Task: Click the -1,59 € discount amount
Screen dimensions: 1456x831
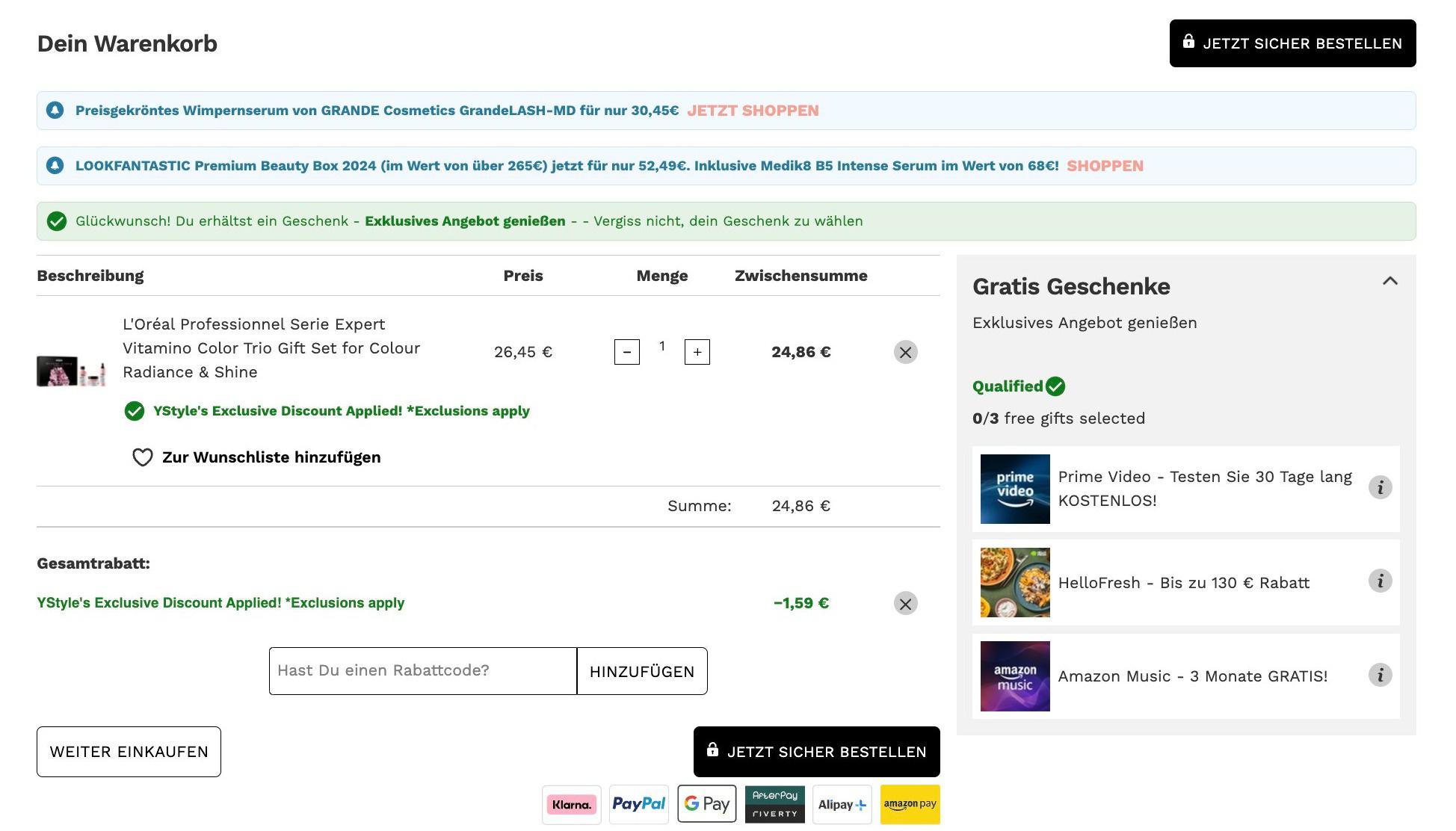Action: click(x=801, y=603)
